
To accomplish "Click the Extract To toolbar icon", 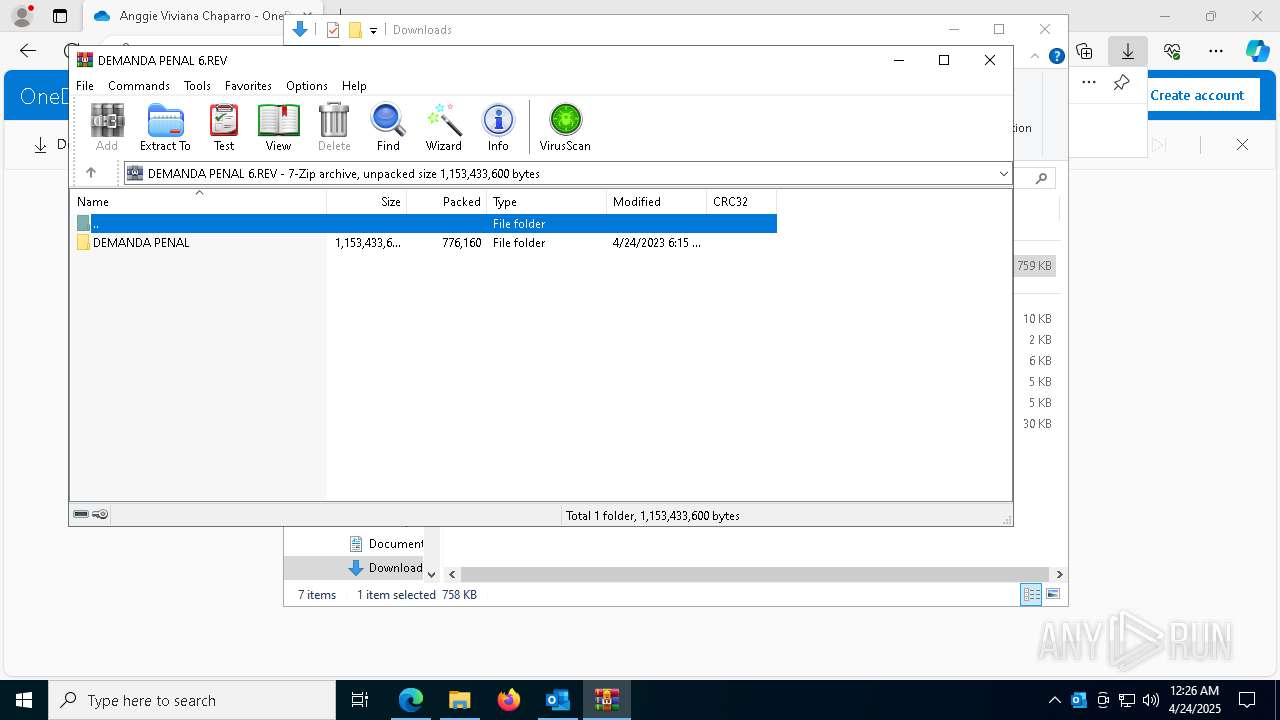I will click(x=165, y=127).
